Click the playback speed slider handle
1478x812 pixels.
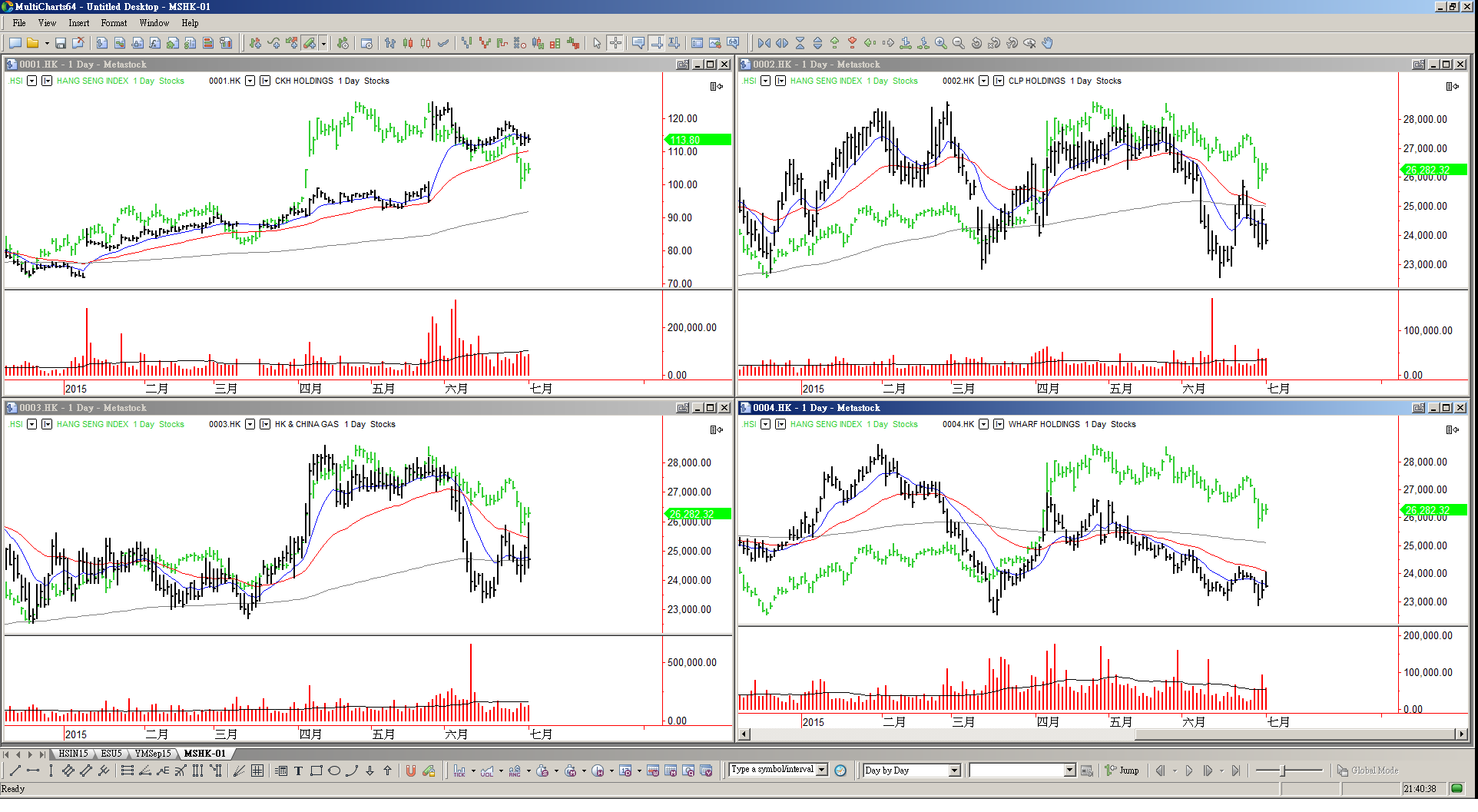point(1282,771)
